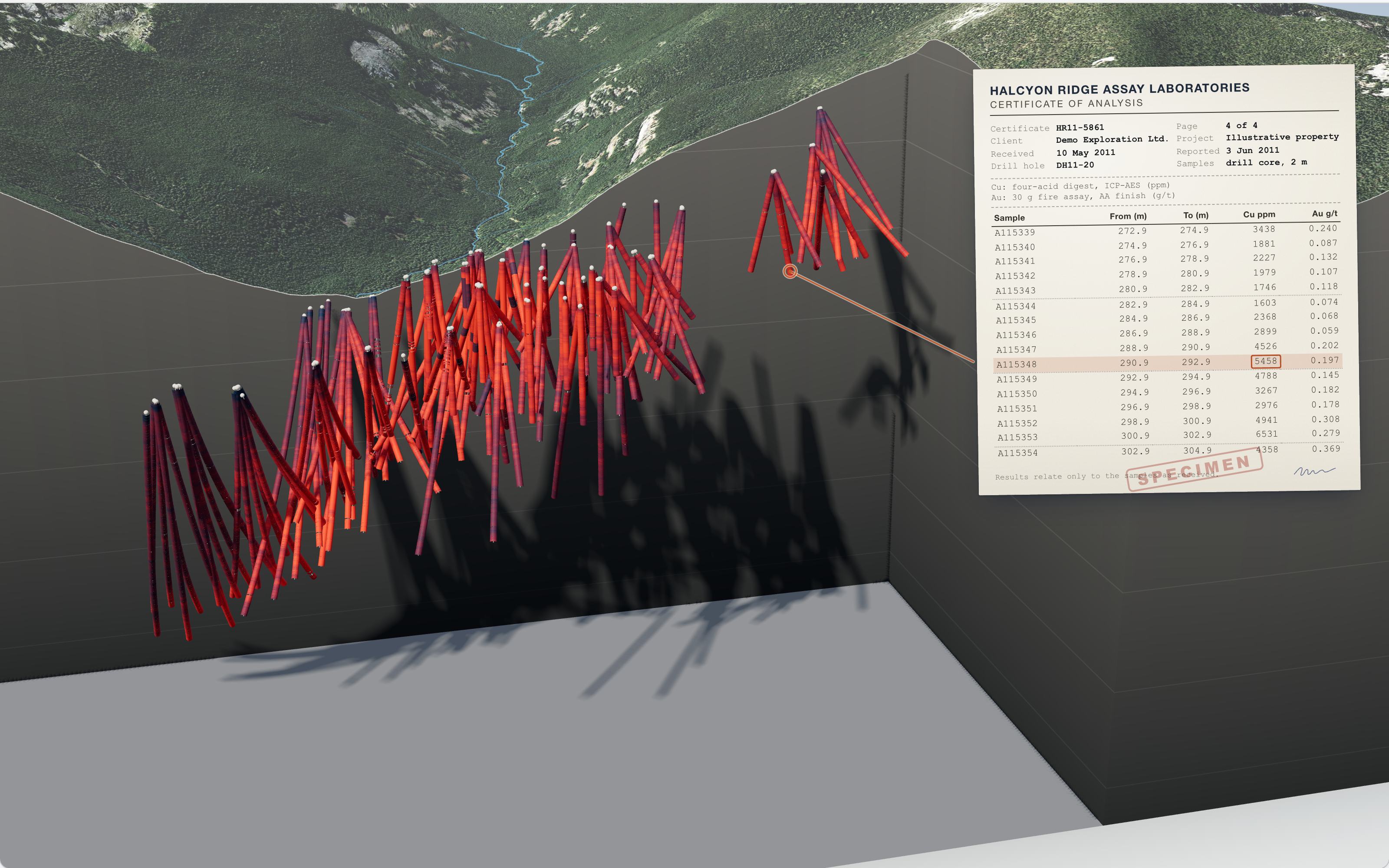Screen dimensions: 1389x868
Task: Click the From (m) column header
Action: point(1128,217)
